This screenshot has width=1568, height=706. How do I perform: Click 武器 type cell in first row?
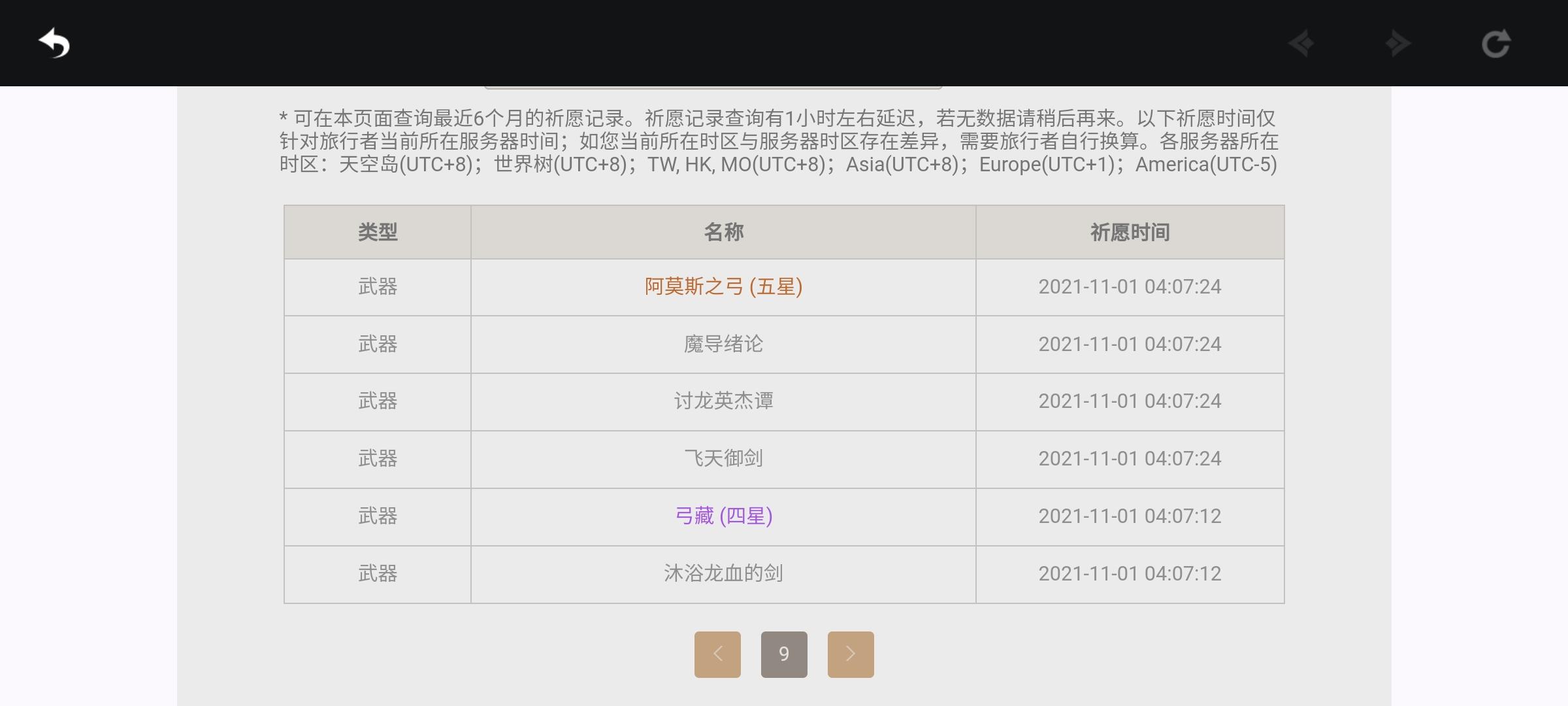[x=378, y=286]
